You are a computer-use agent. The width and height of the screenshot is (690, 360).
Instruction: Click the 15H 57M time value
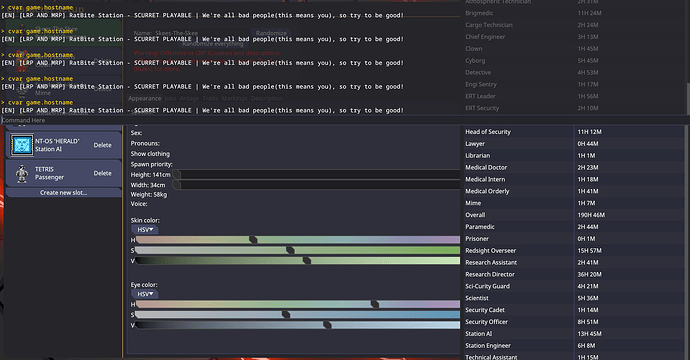pos(589,250)
